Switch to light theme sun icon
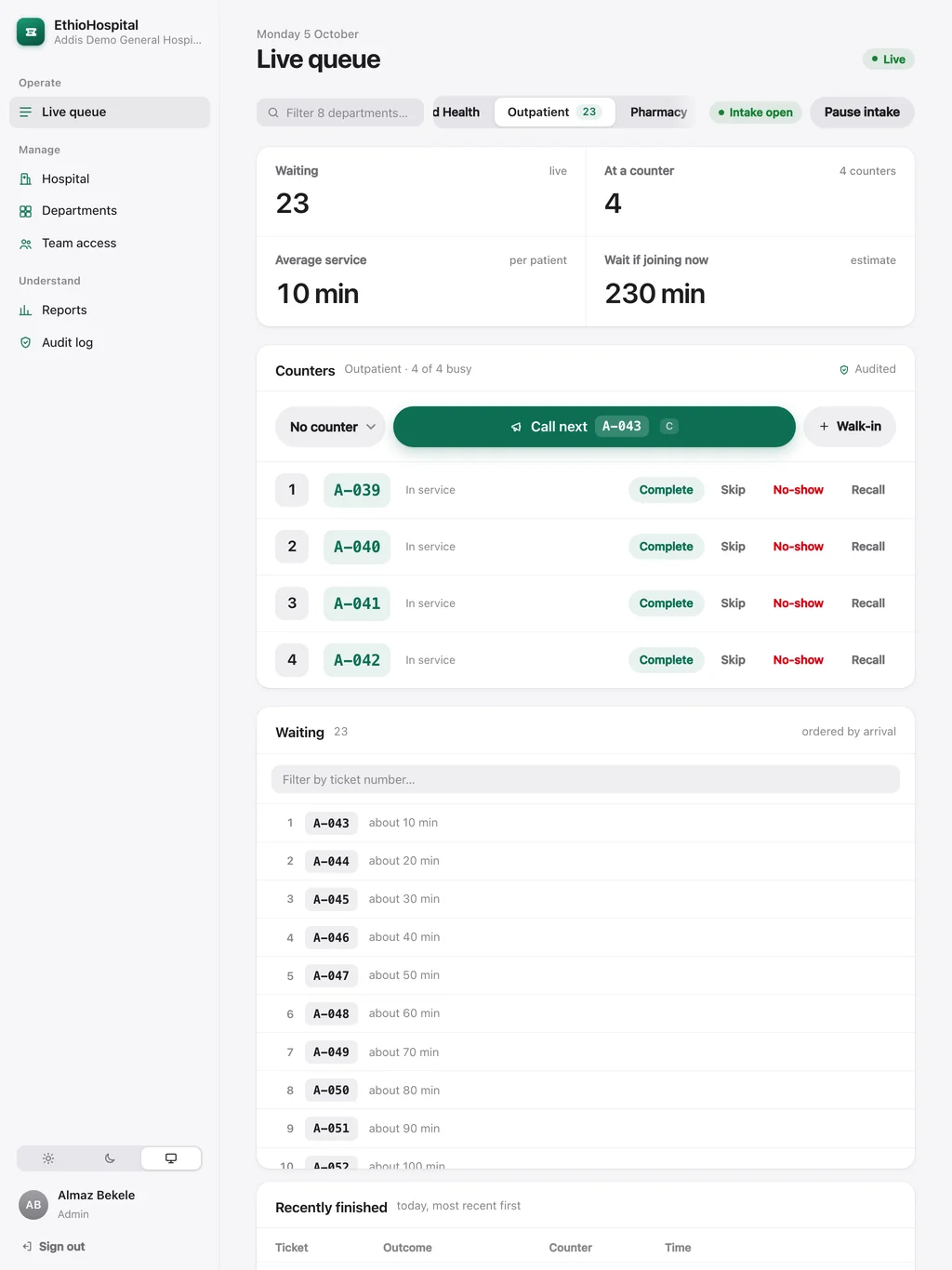This screenshot has width=952, height=1270. click(x=48, y=1158)
